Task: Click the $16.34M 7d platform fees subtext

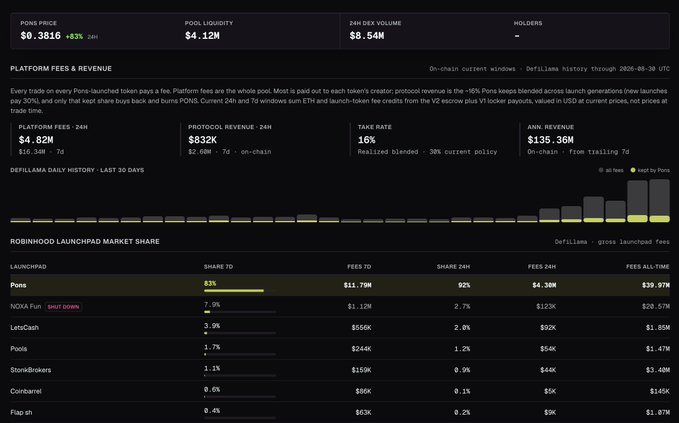Action: click(x=41, y=152)
